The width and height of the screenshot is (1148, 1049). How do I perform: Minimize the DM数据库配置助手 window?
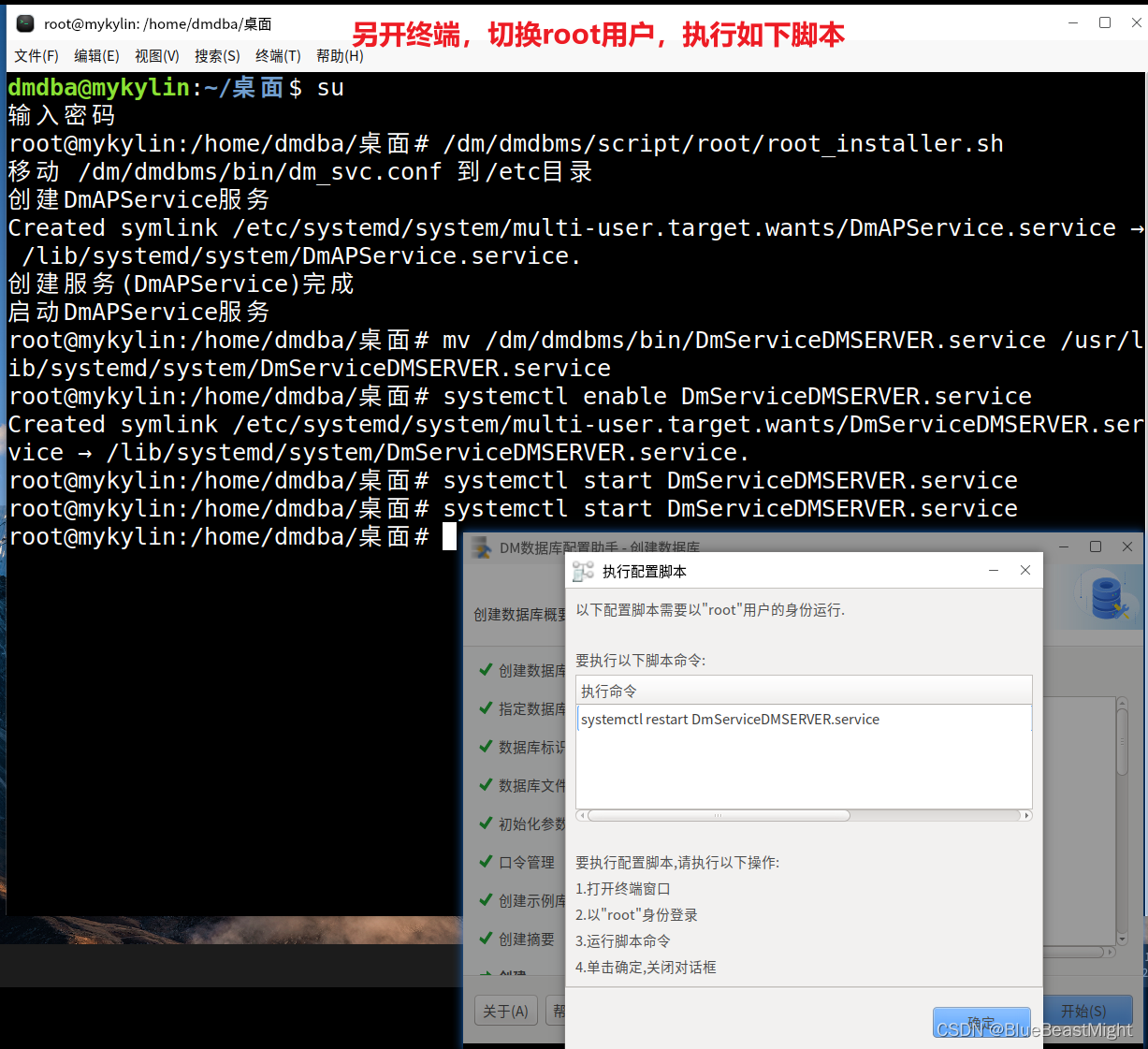tap(1064, 546)
